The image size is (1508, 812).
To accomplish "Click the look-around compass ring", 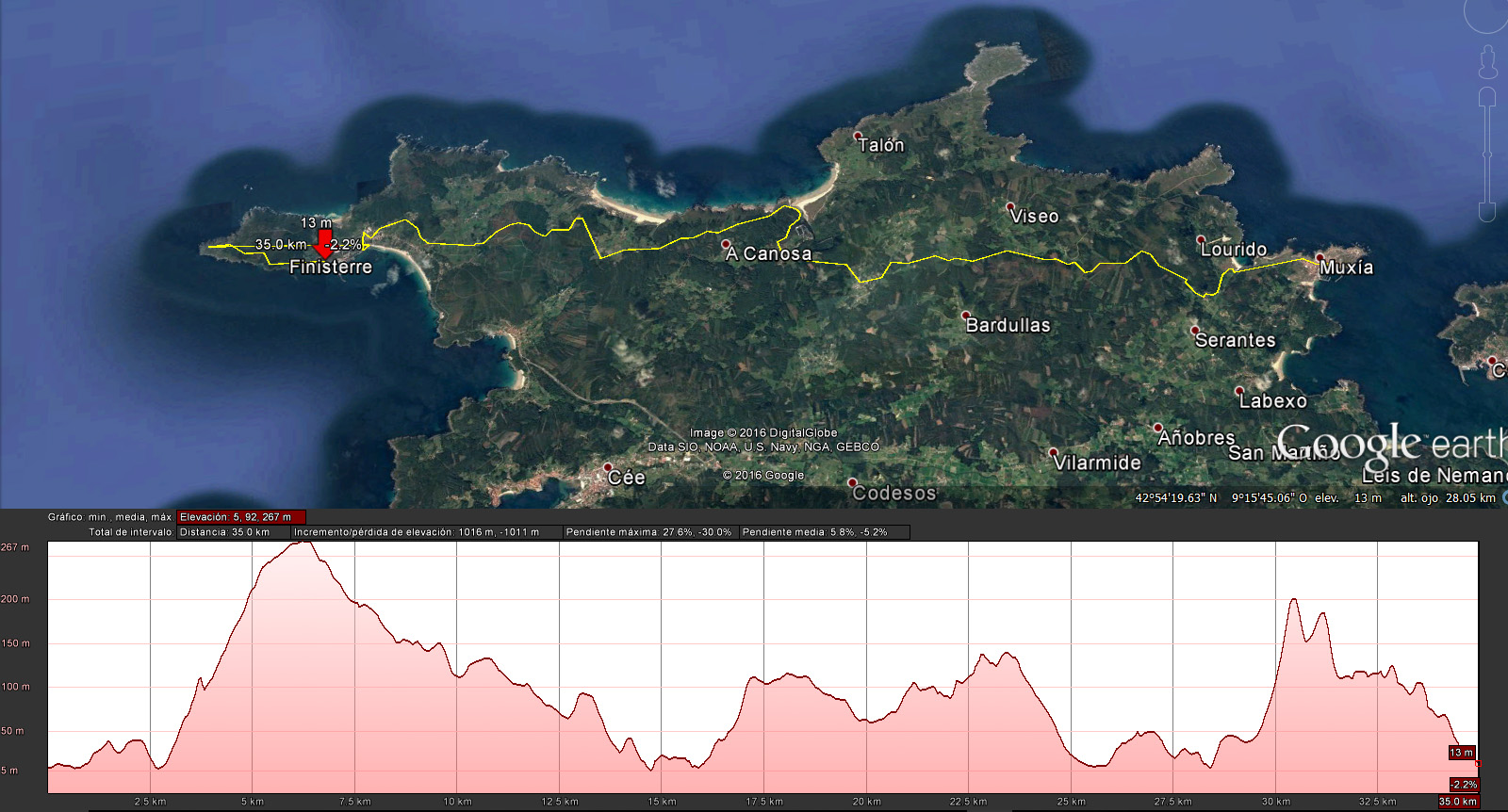I will (x=1489, y=14).
